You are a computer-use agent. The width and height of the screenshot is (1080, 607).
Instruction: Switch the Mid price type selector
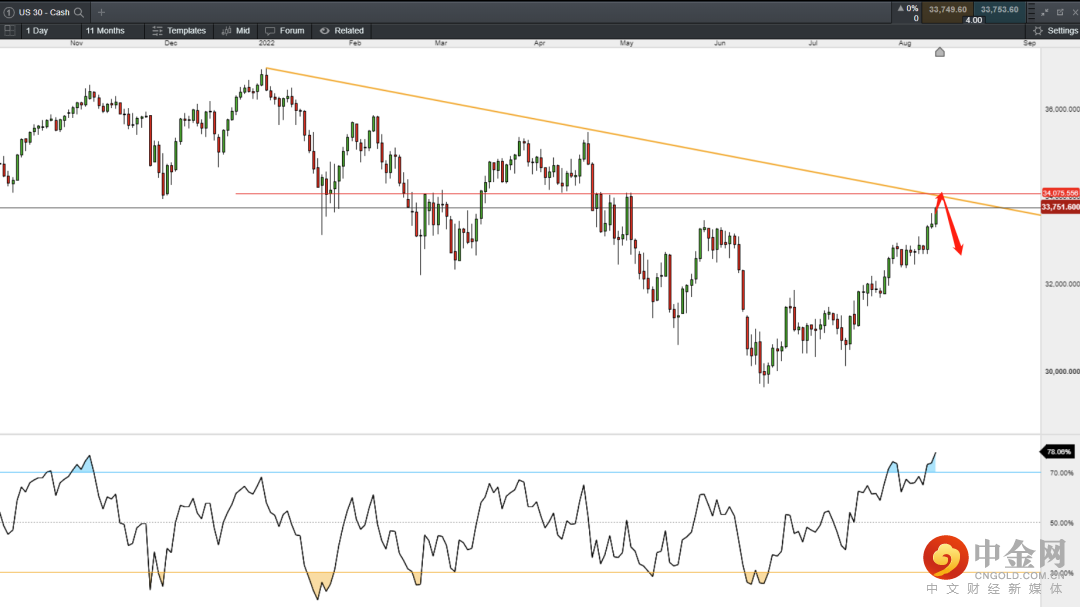235,31
